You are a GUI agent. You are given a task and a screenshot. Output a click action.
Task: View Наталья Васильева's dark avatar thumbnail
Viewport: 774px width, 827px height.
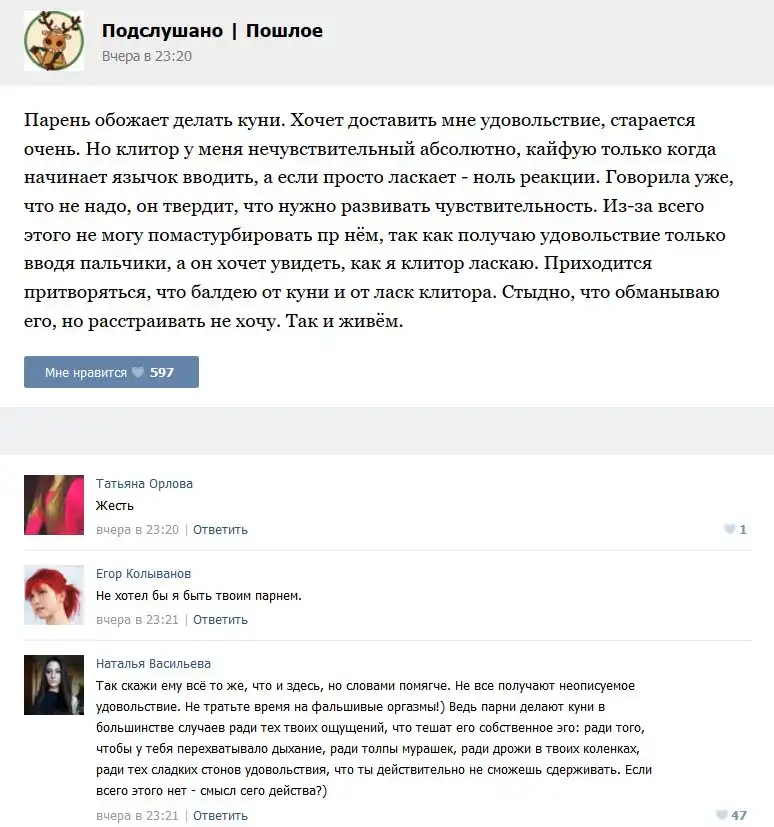coord(54,685)
